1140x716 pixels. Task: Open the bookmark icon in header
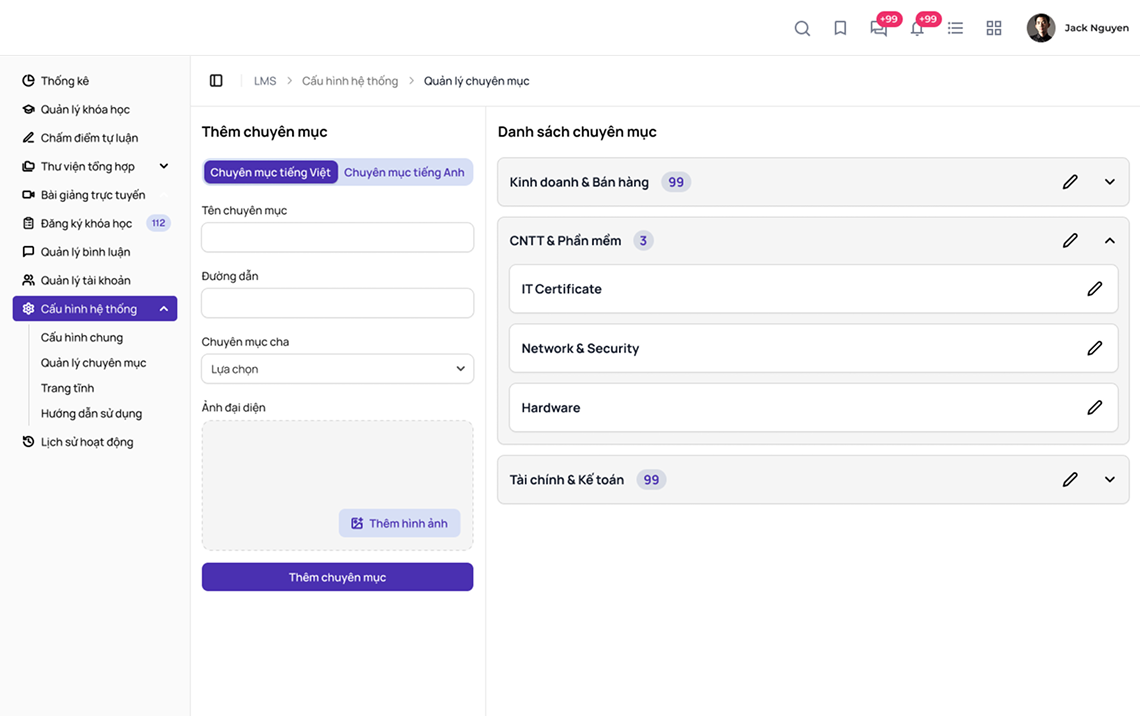point(840,28)
